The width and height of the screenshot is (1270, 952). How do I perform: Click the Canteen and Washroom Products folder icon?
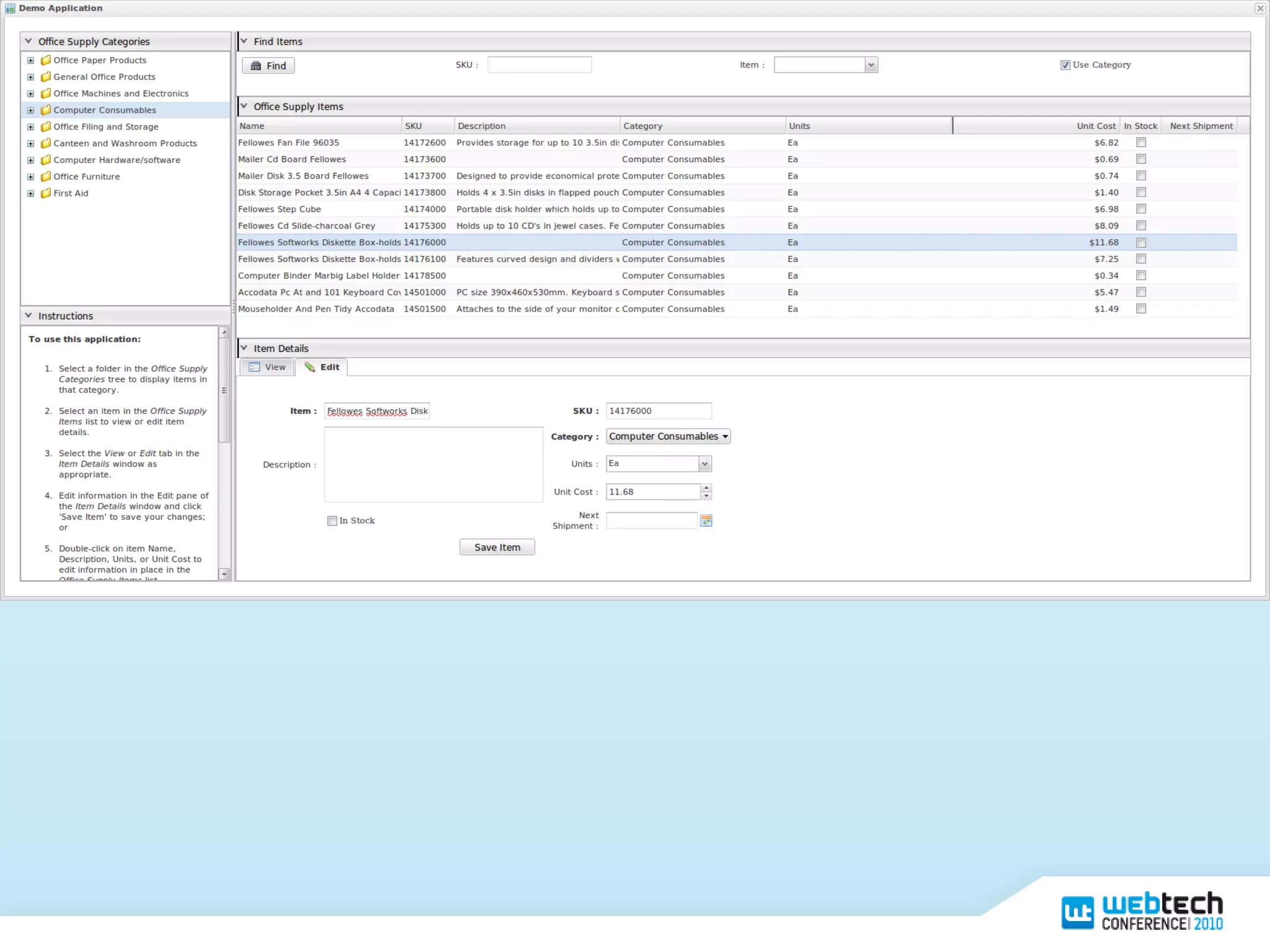[x=46, y=143]
